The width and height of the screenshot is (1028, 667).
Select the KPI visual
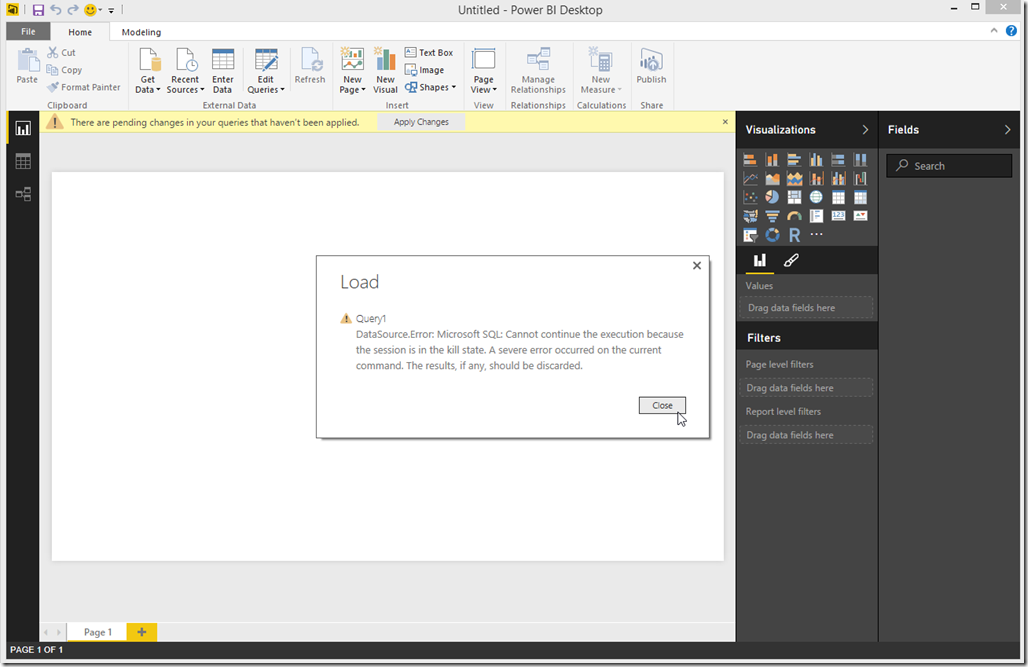[x=860, y=216]
